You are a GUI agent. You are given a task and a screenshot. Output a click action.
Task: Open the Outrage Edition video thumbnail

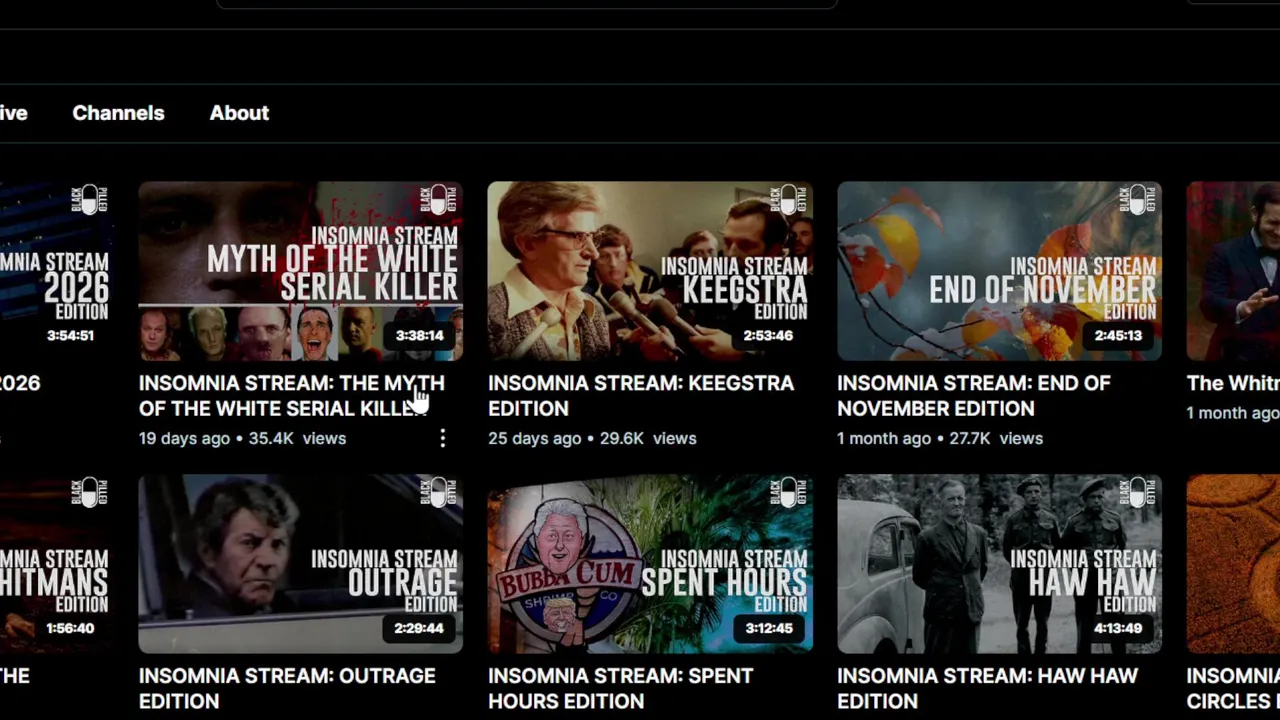pos(300,564)
